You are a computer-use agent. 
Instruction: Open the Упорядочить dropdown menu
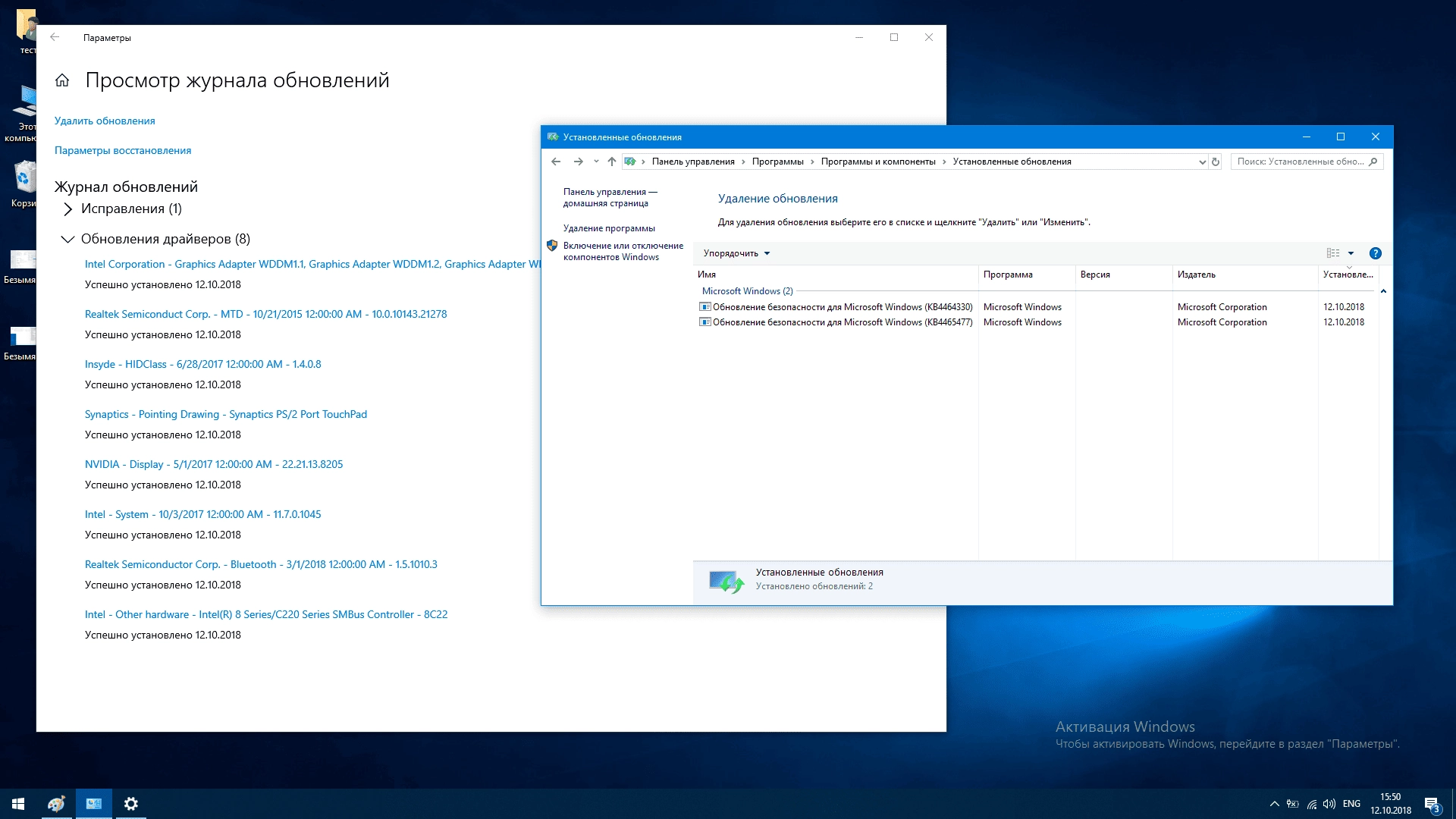tap(736, 253)
